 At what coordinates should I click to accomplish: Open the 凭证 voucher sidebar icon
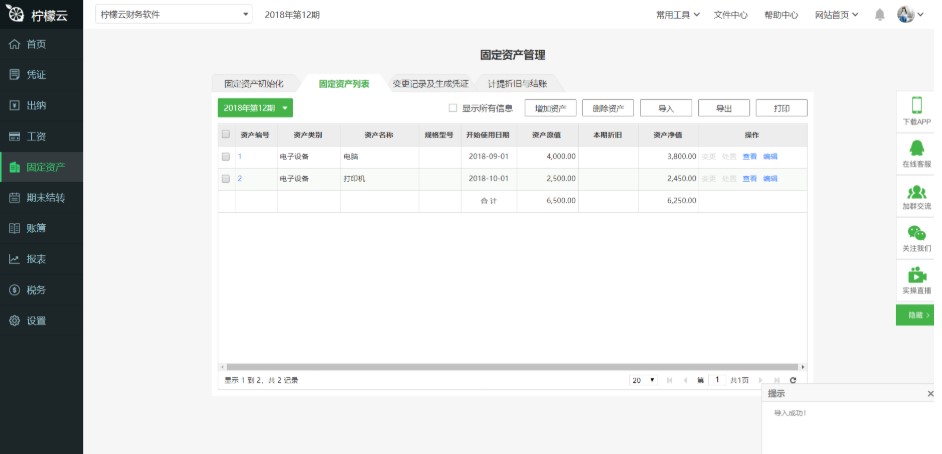pos(15,74)
